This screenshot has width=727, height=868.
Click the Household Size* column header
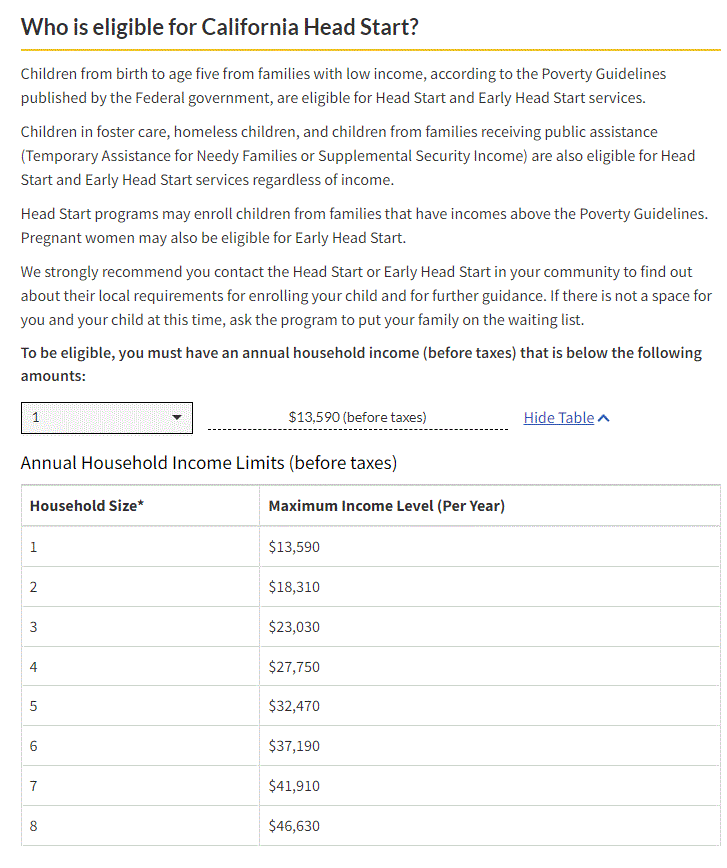pyautogui.click(x=85, y=505)
